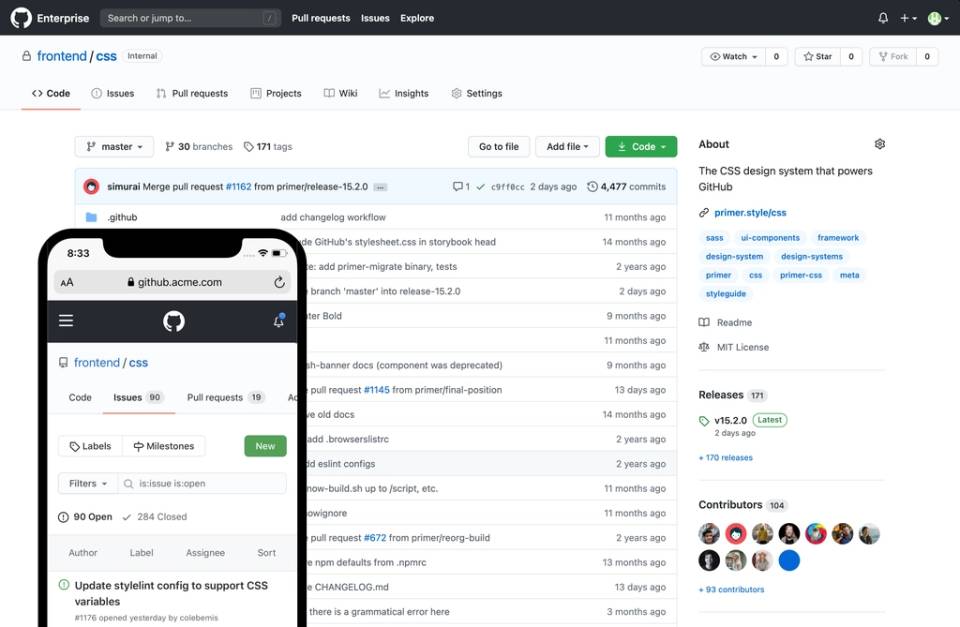960x627 pixels.
Task: Click simurai's avatar in latest commit
Action: tap(91, 187)
